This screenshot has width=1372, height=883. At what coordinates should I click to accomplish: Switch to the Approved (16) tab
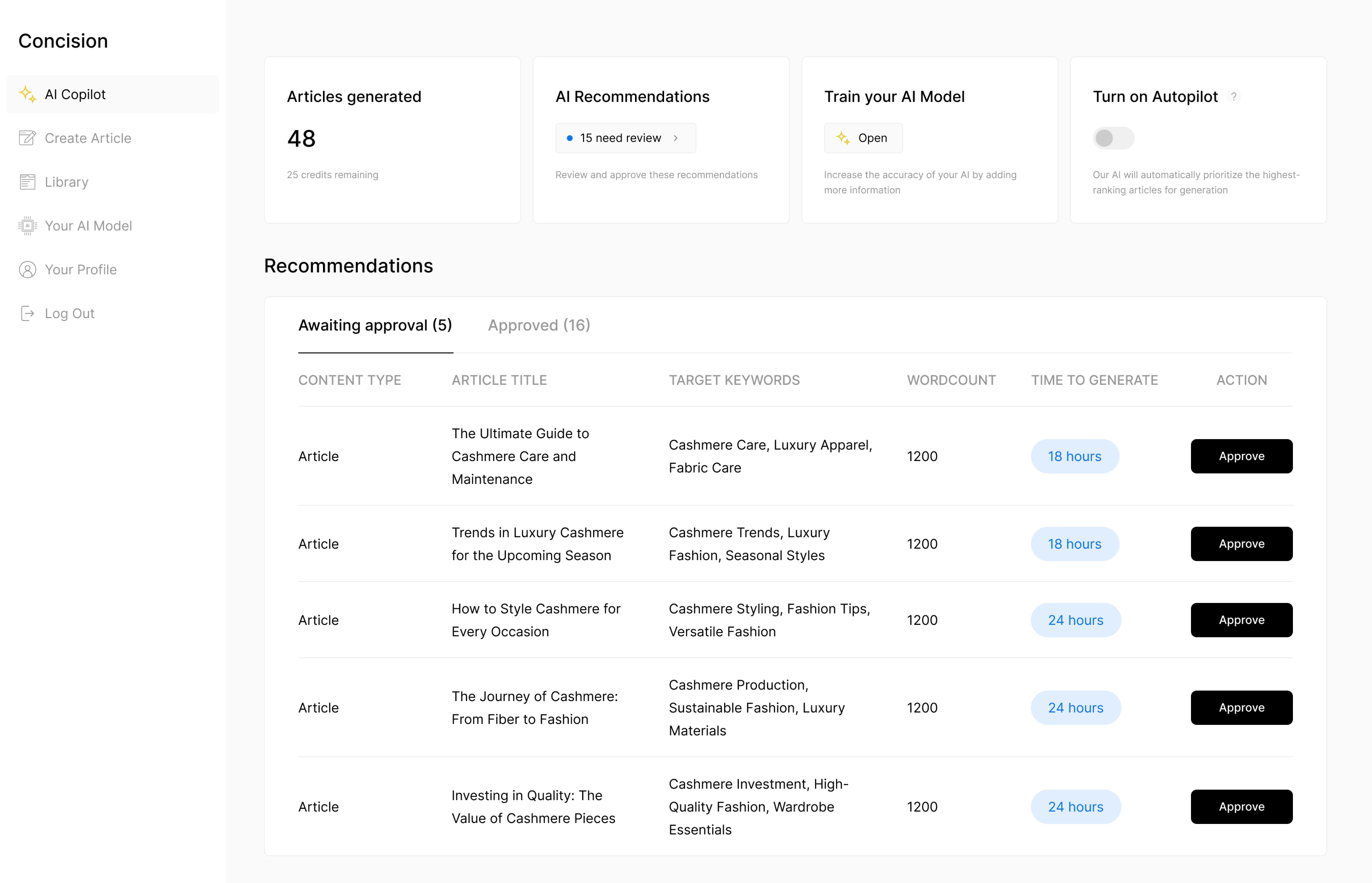pos(539,325)
